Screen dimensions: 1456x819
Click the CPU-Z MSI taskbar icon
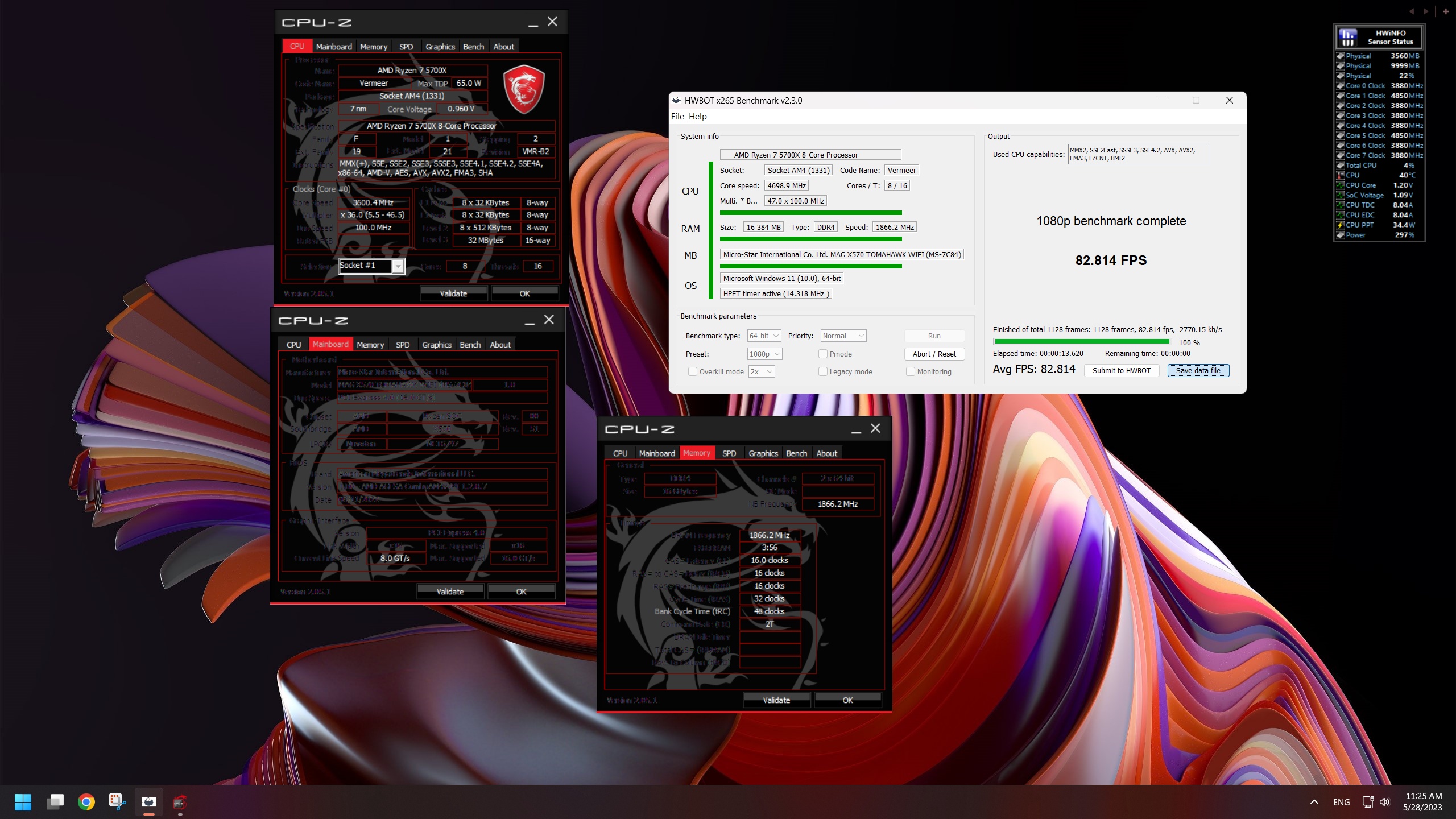[x=180, y=802]
